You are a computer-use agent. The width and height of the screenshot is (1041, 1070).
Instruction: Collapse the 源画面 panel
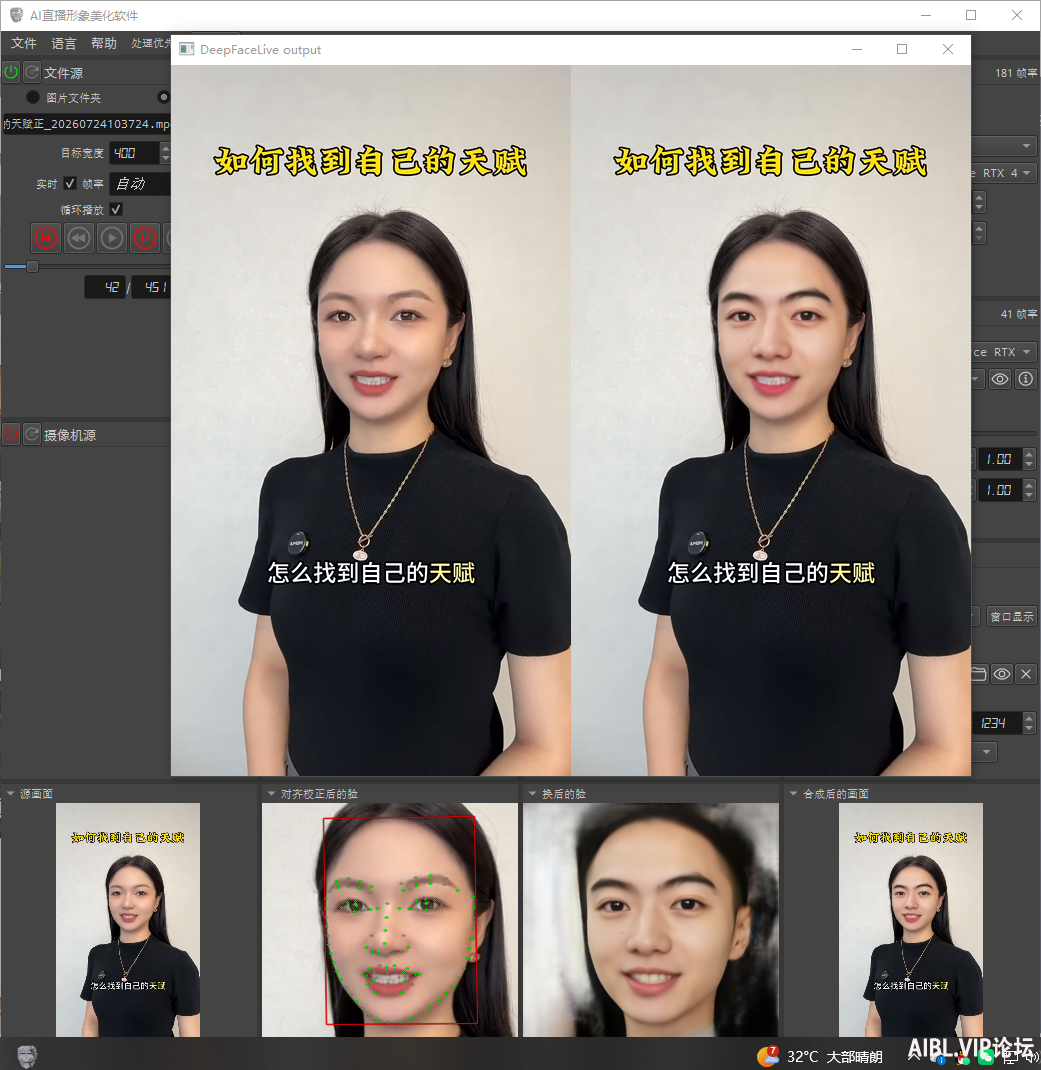[x=11, y=794]
